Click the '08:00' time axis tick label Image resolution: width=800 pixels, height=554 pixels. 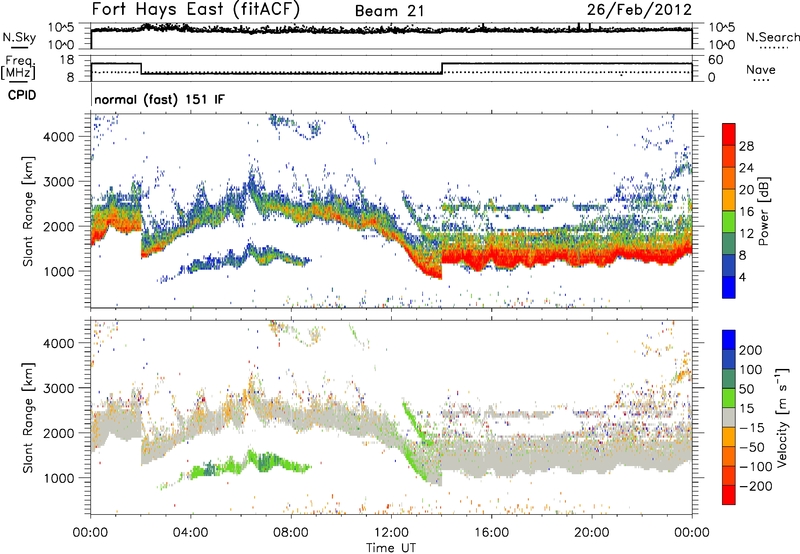291,533
